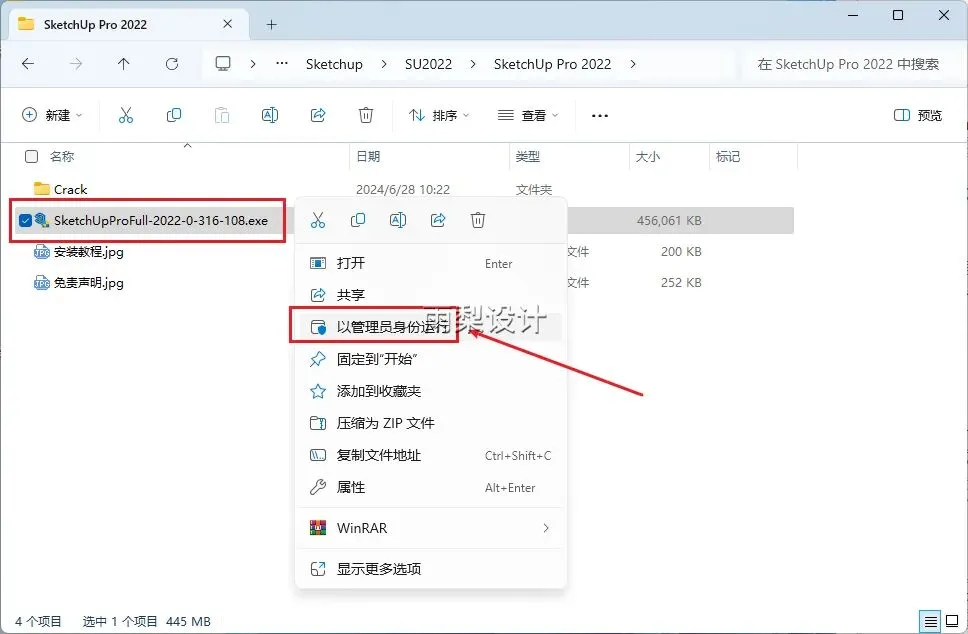Click the Share icon in the context menu
The image size is (968, 634).
[438, 220]
